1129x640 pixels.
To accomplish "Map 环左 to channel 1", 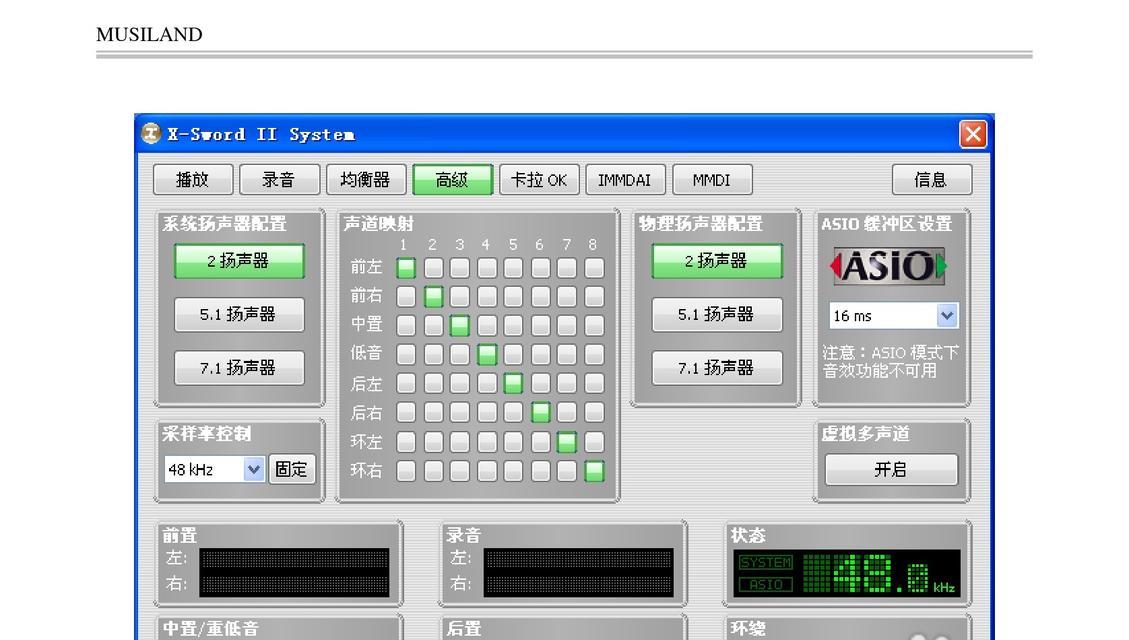I will click(406, 441).
